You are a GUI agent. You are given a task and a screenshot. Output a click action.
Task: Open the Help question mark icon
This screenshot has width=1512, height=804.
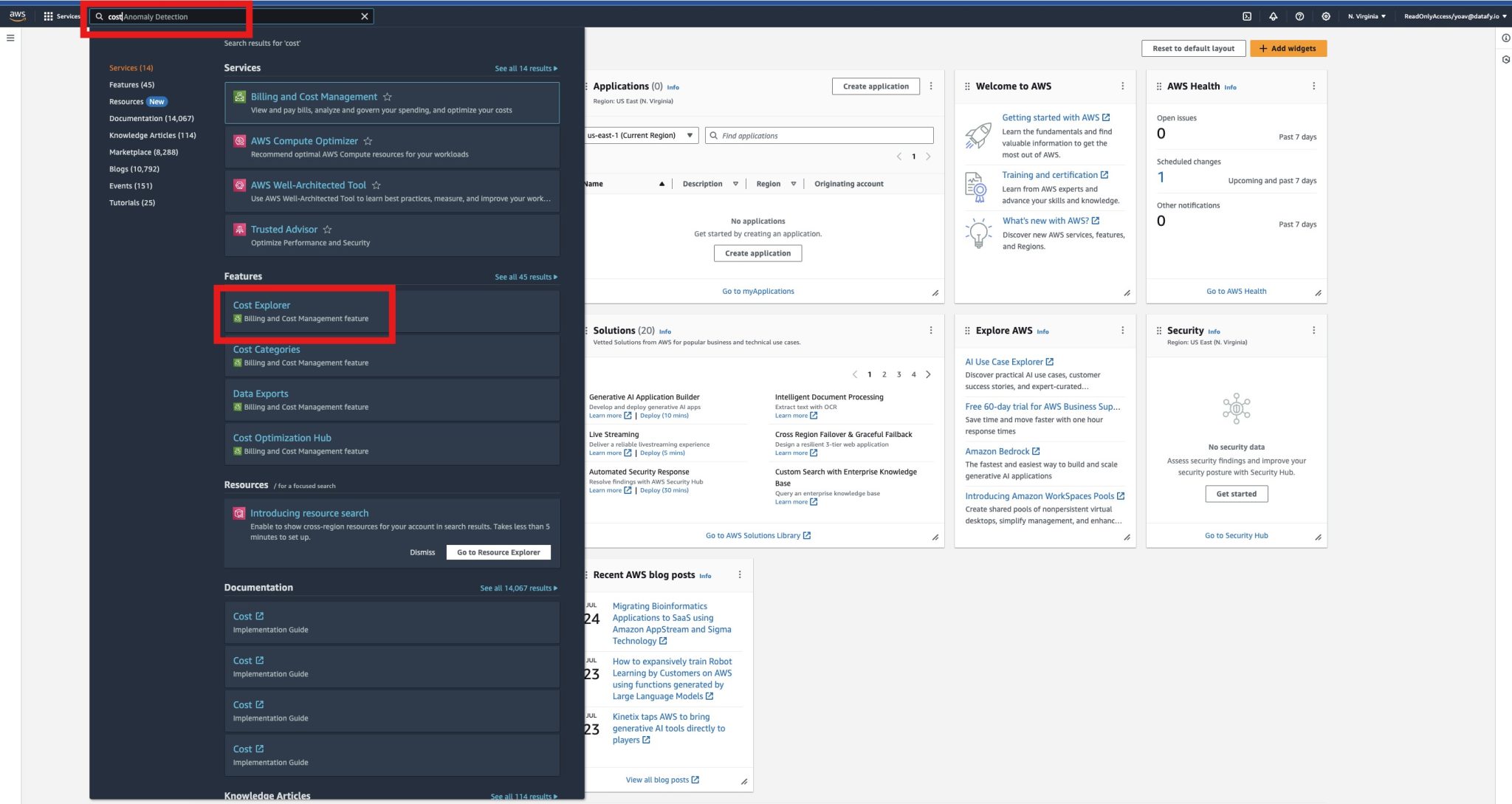tap(1299, 16)
